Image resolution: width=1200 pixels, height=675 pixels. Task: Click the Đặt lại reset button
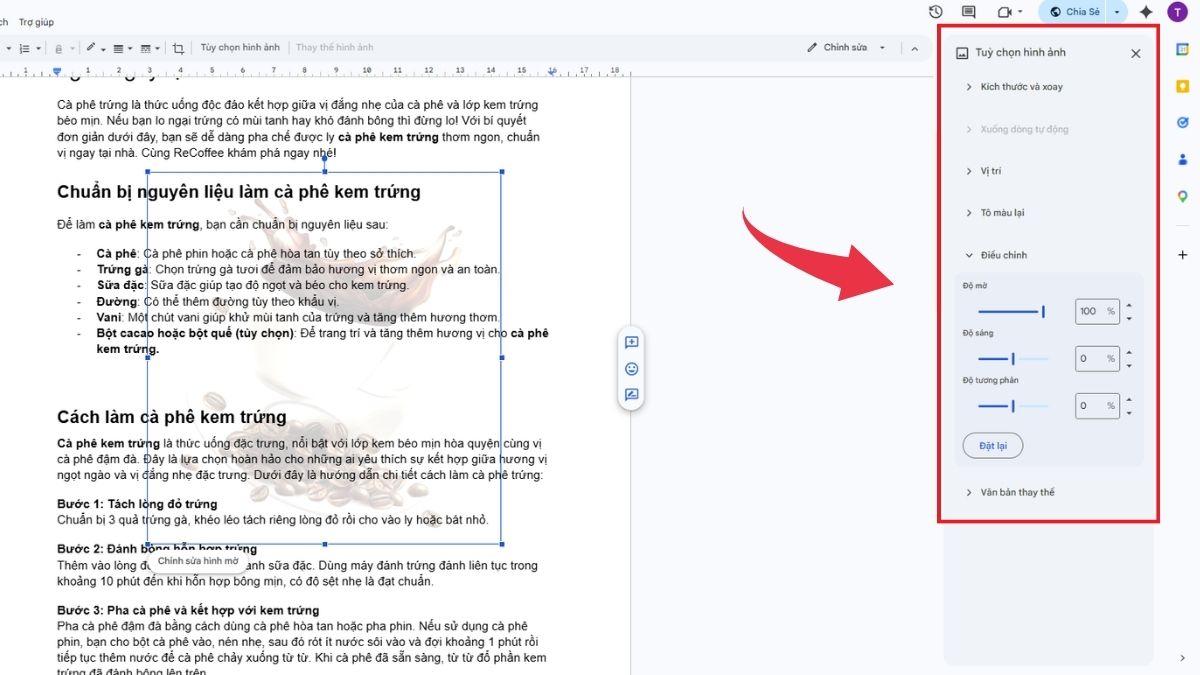click(x=992, y=445)
